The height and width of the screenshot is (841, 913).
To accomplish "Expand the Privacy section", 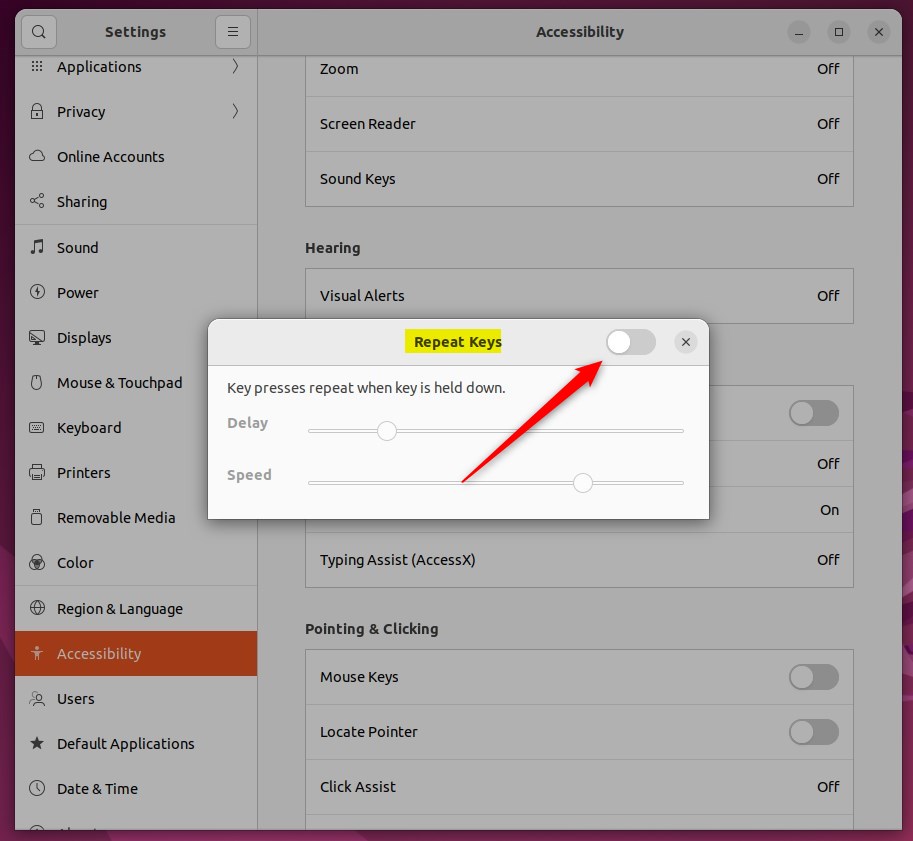I will point(234,111).
